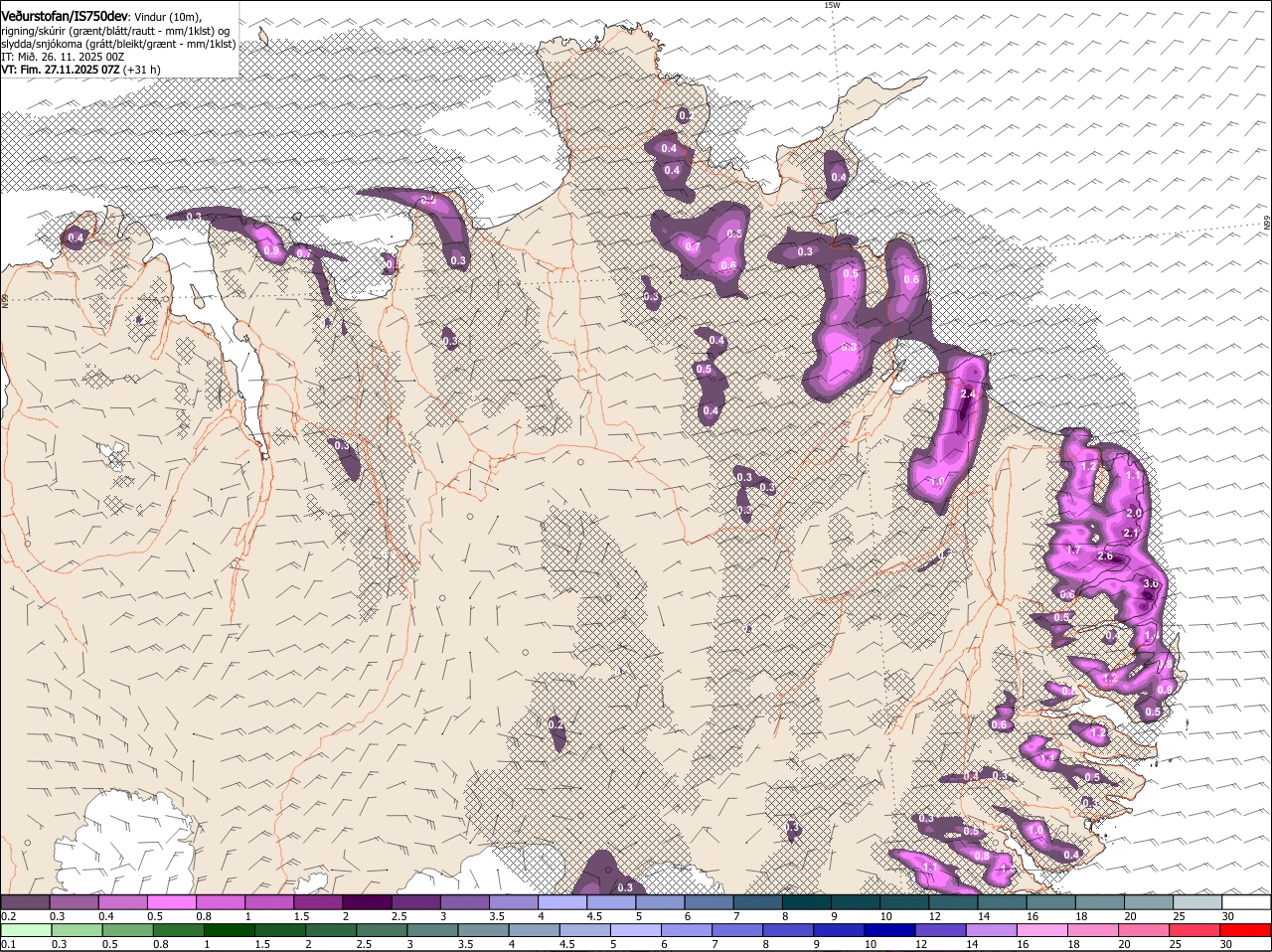Pick the dark green swatch between 1 and 1.5 on lower scale
The width and height of the screenshot is (1272, 952).
point(231,931)
